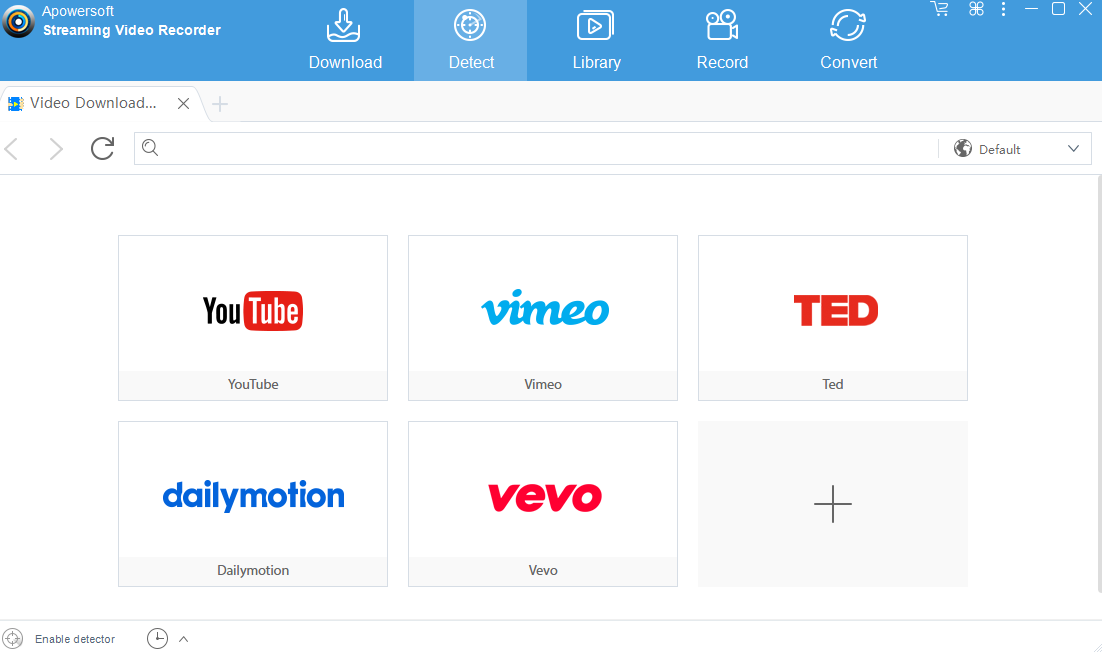Viewport: 1102px width, 652px height.
Task: Click the vertical scrollbar on the page
Action: (x=1098, y=383)
